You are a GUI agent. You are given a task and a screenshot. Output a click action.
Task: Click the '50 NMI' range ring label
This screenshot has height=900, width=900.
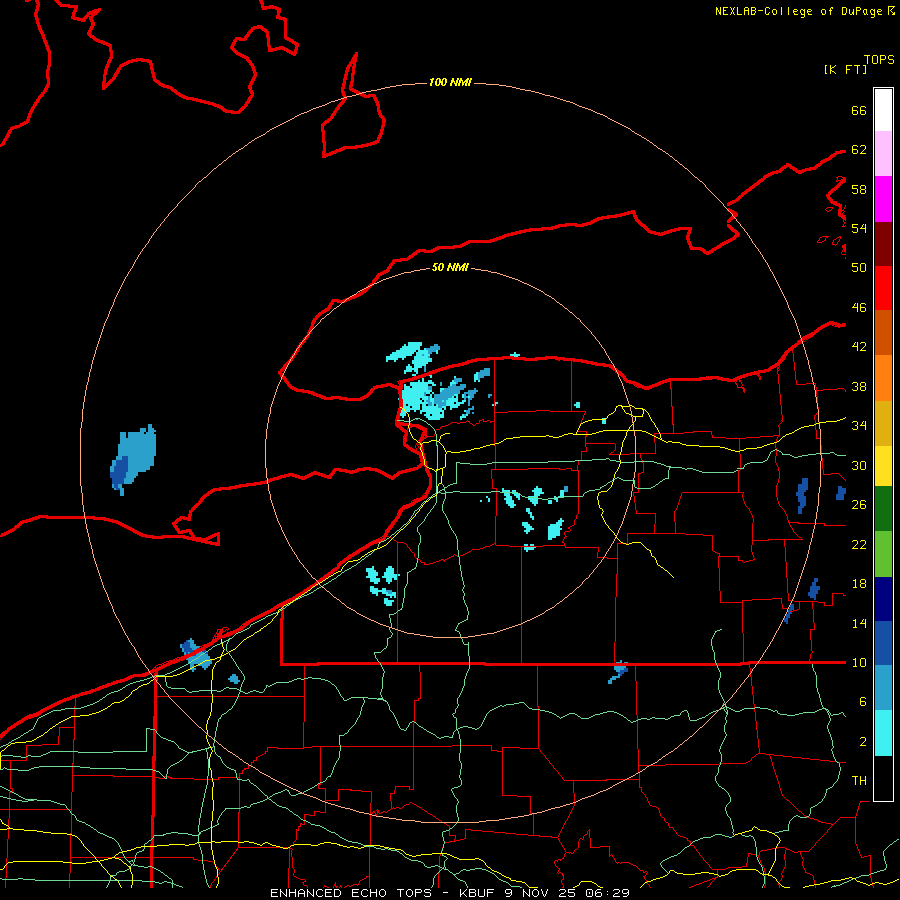pyautogui.click(x=450, y=267)
